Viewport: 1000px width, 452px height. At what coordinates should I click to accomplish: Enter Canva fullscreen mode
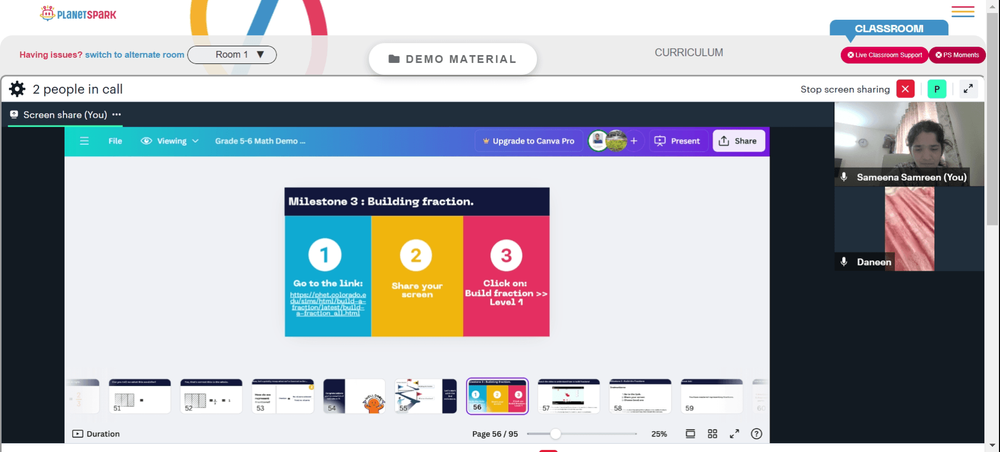pos(734,434)
